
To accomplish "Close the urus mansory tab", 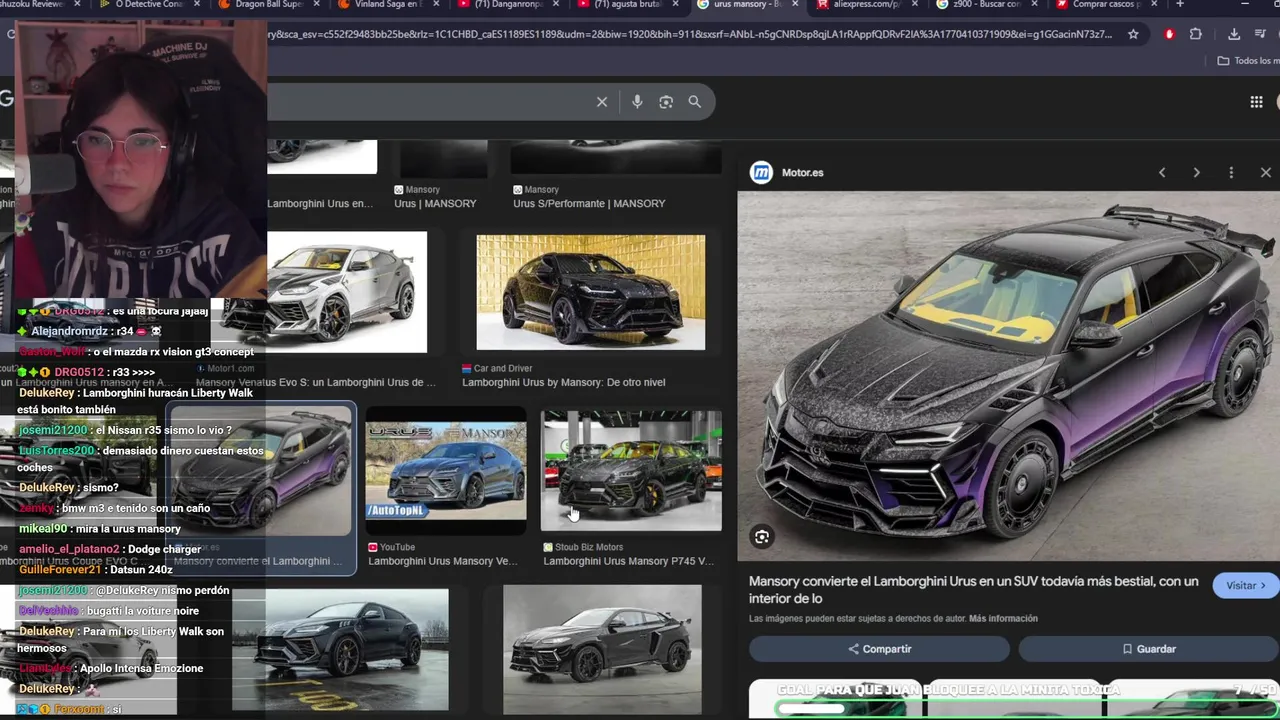I will pos(795,5).
